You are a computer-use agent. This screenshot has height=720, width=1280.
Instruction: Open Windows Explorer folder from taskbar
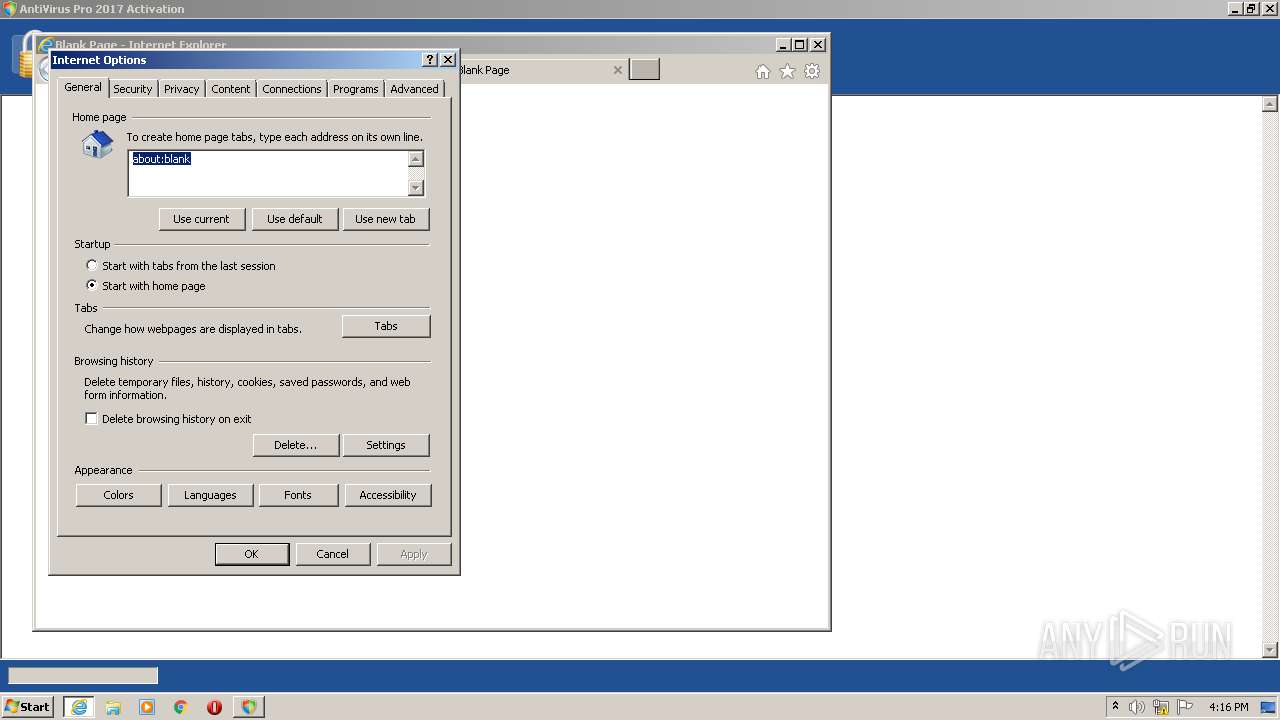click(x=113, y=707)
